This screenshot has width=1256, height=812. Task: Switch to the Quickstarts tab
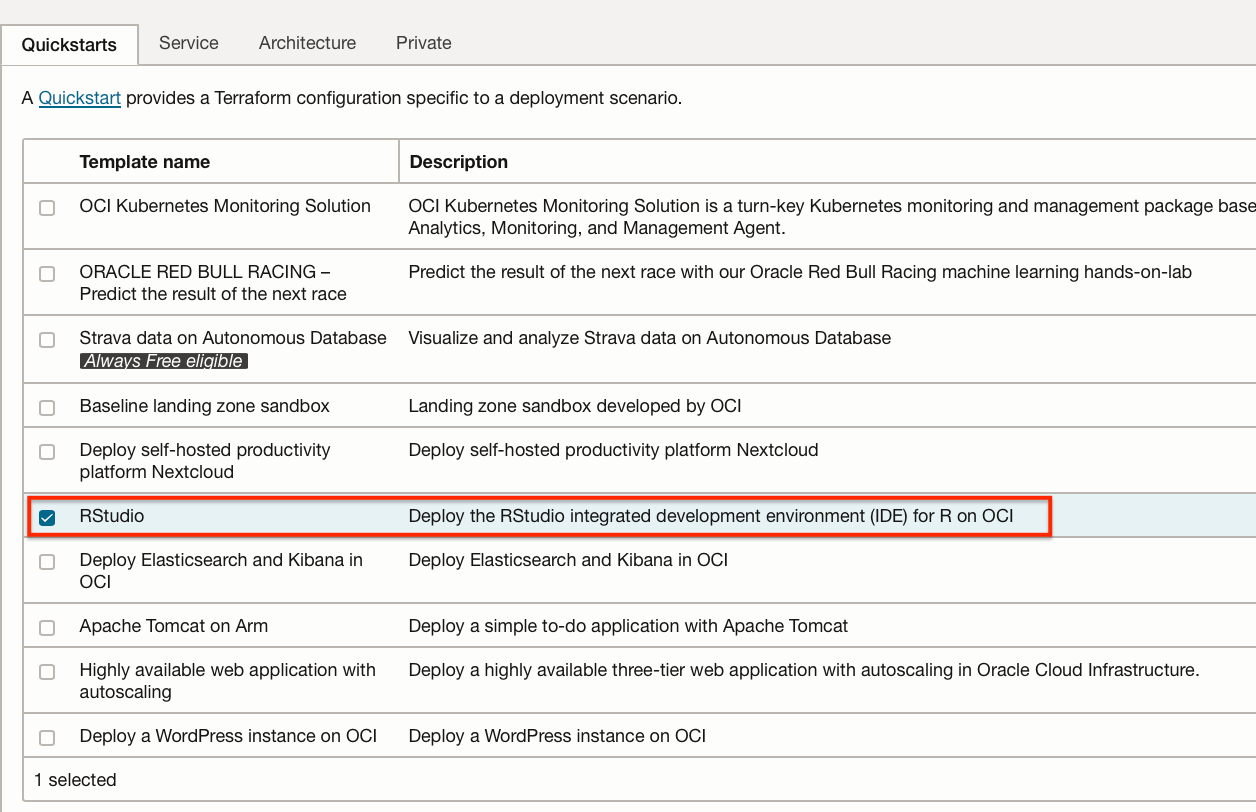tap(69, 44)
